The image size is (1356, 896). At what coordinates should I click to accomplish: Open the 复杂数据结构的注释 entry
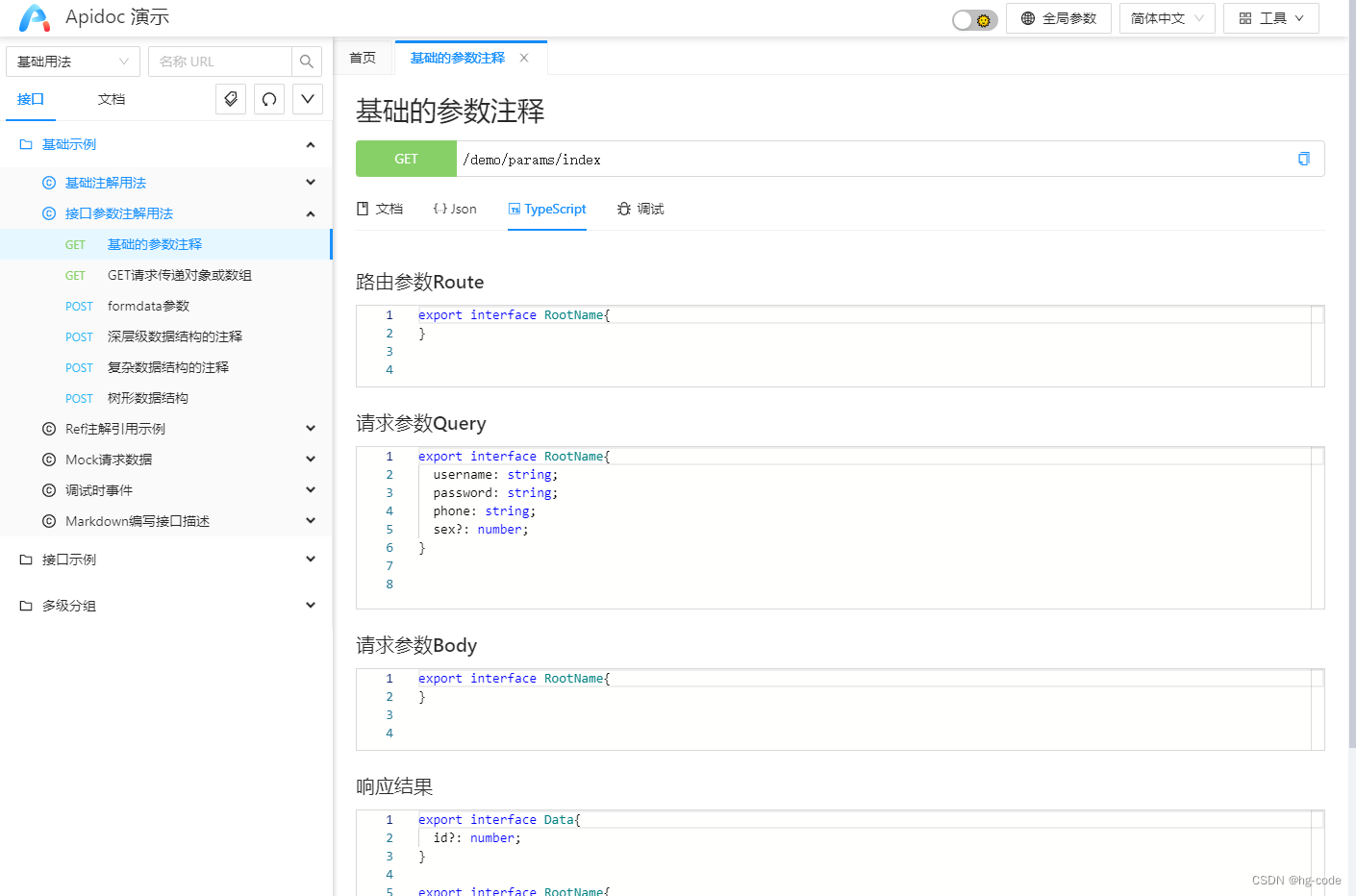(166, 367)
